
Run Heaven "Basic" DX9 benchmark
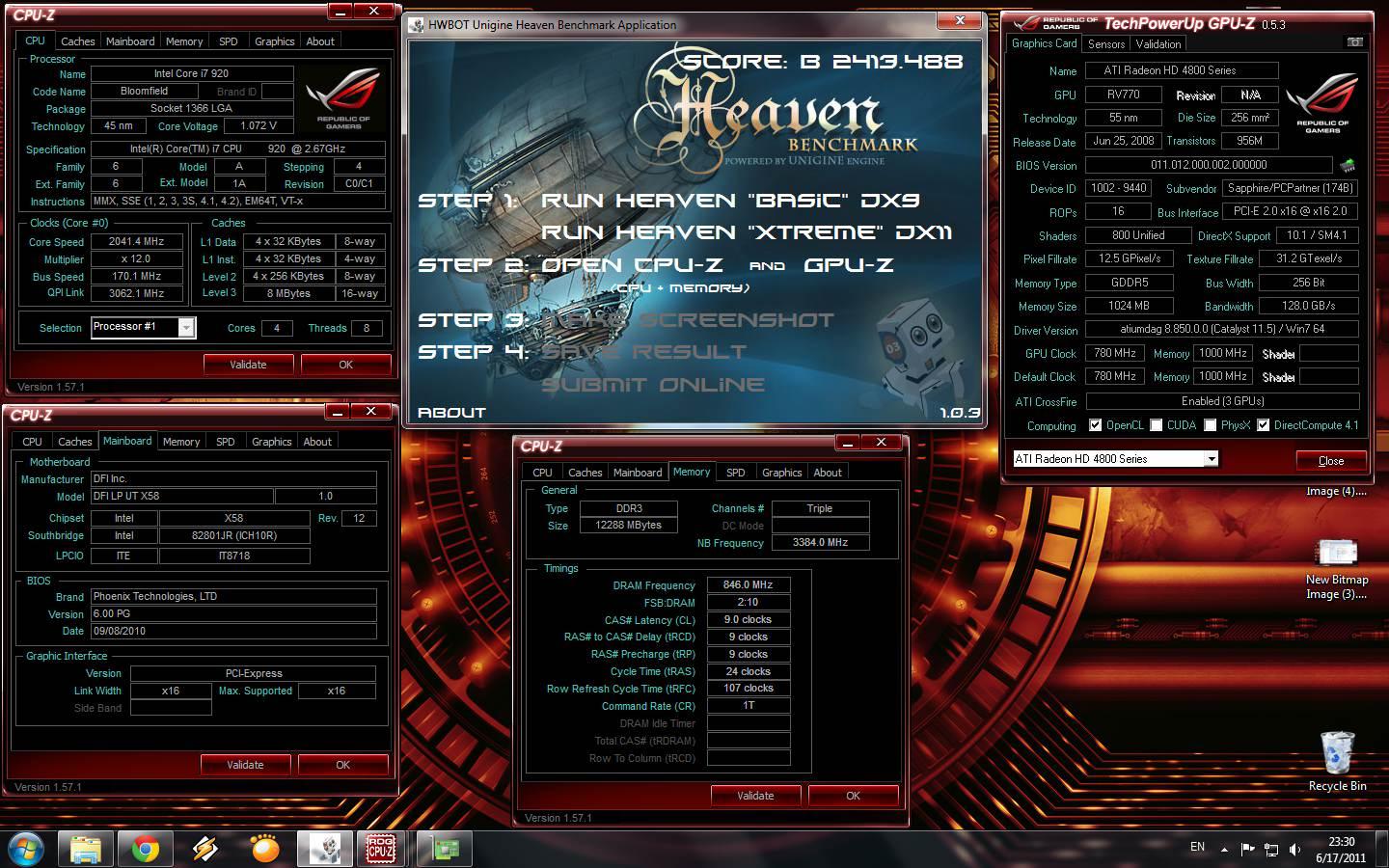pyautogui.click(x=730, y=201)
